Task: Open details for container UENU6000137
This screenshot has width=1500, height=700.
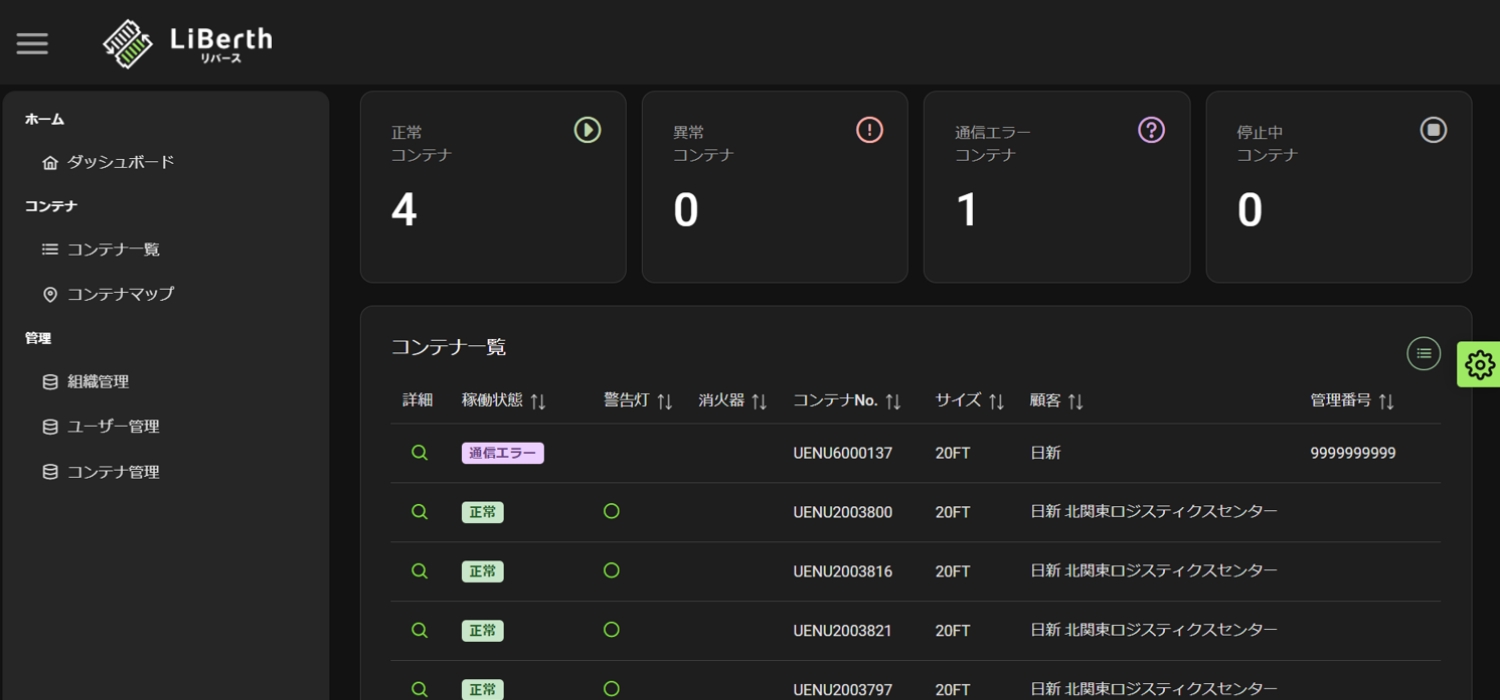Action: click(420, 453)
